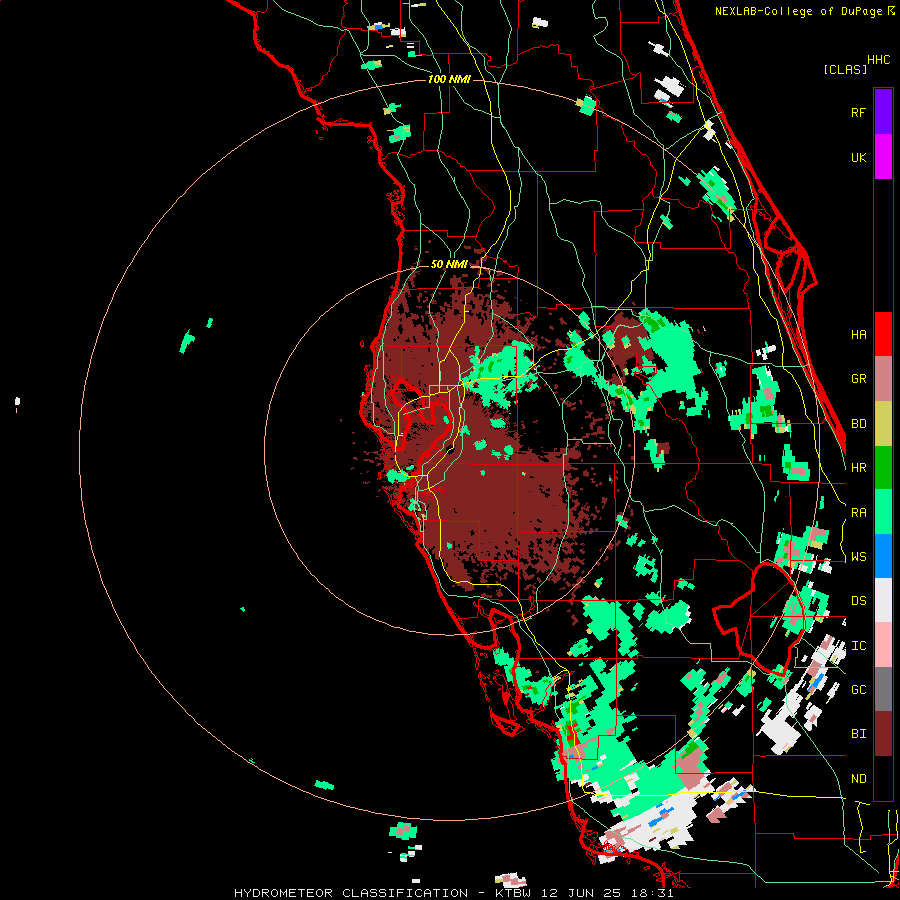
Task: Click the "HHC" product label
Action: pos(878,60)
